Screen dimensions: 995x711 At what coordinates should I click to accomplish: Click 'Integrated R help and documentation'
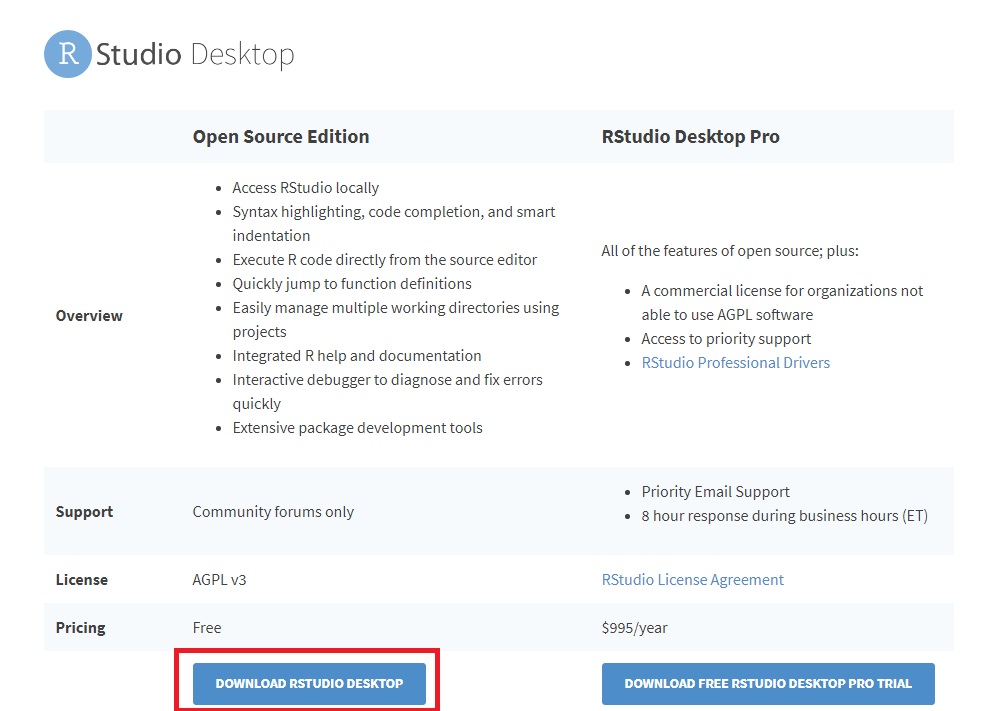(357, 356)
